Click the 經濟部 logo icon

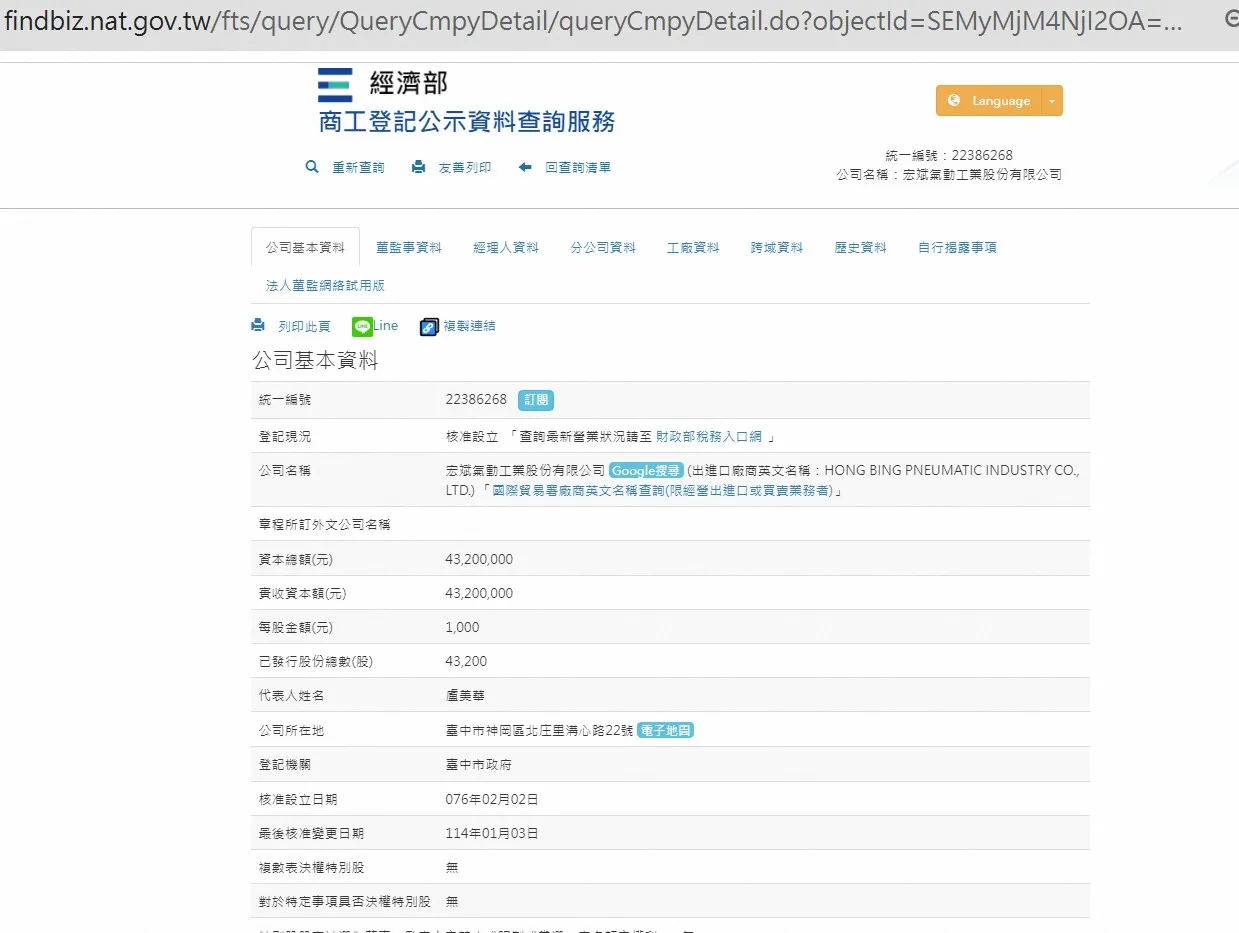coord(335,85)
